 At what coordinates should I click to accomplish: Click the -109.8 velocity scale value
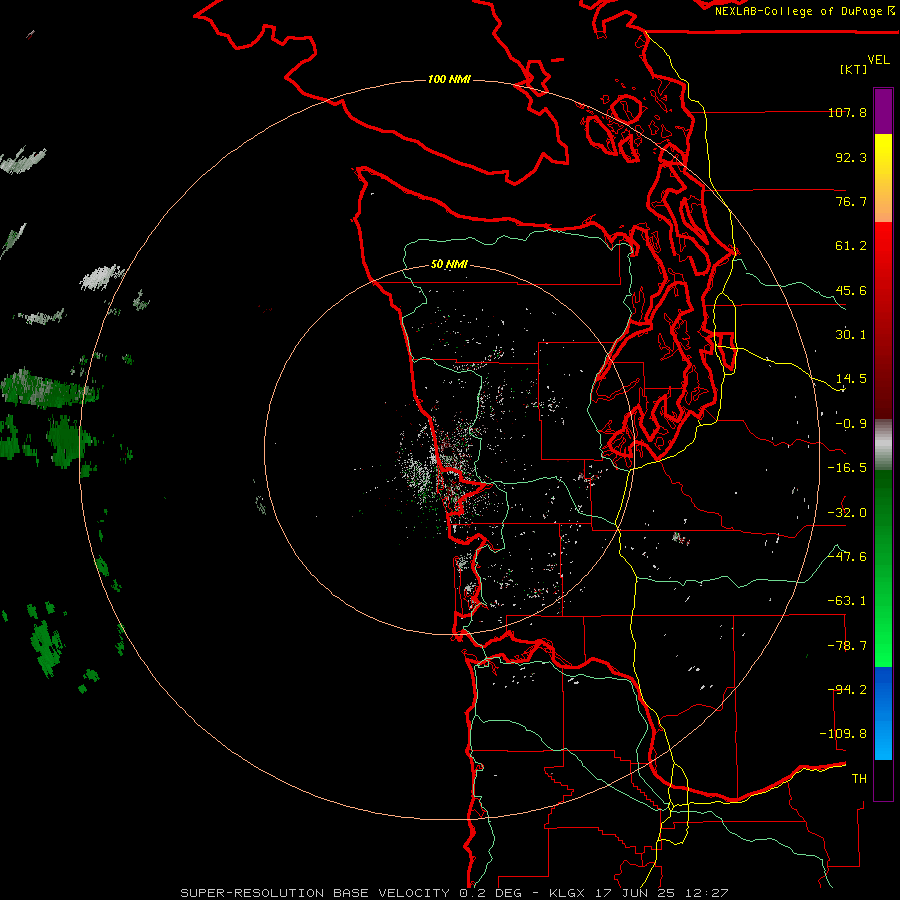click(x=844, y=734)
